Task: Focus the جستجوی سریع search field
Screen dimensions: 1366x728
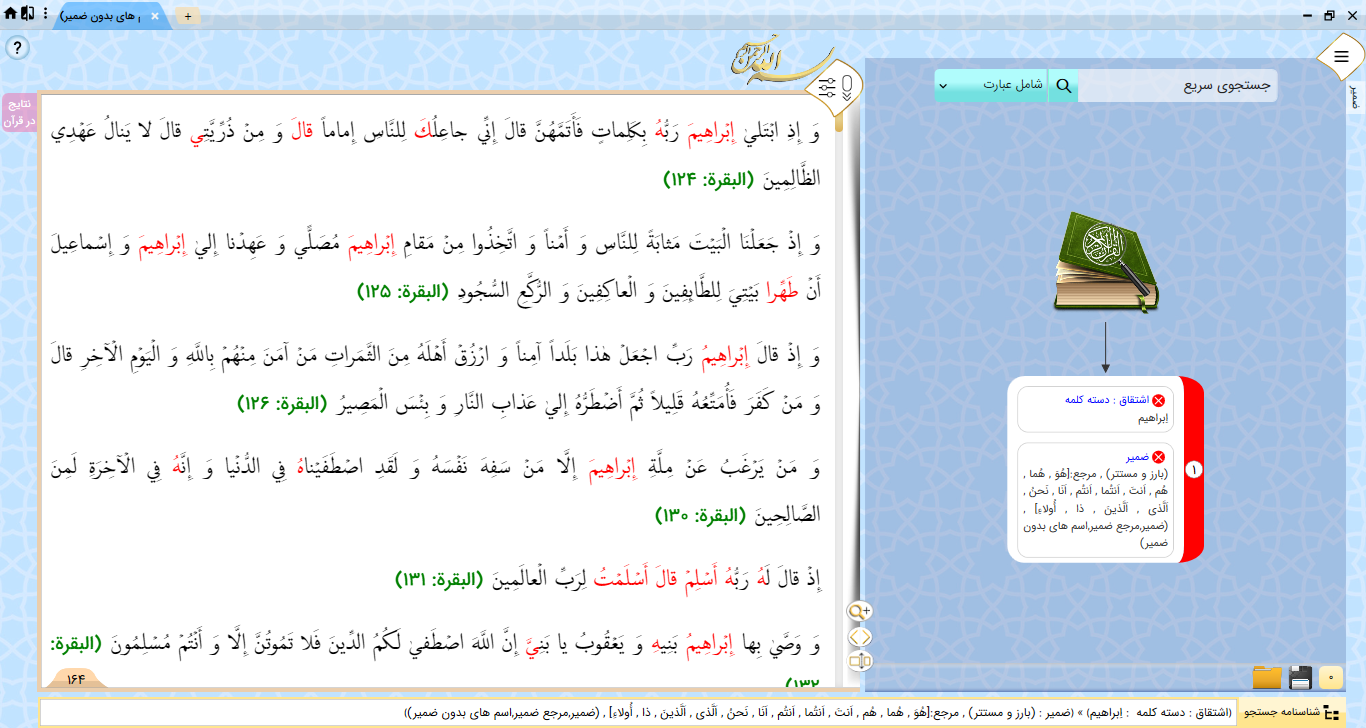Action: 1177,86
